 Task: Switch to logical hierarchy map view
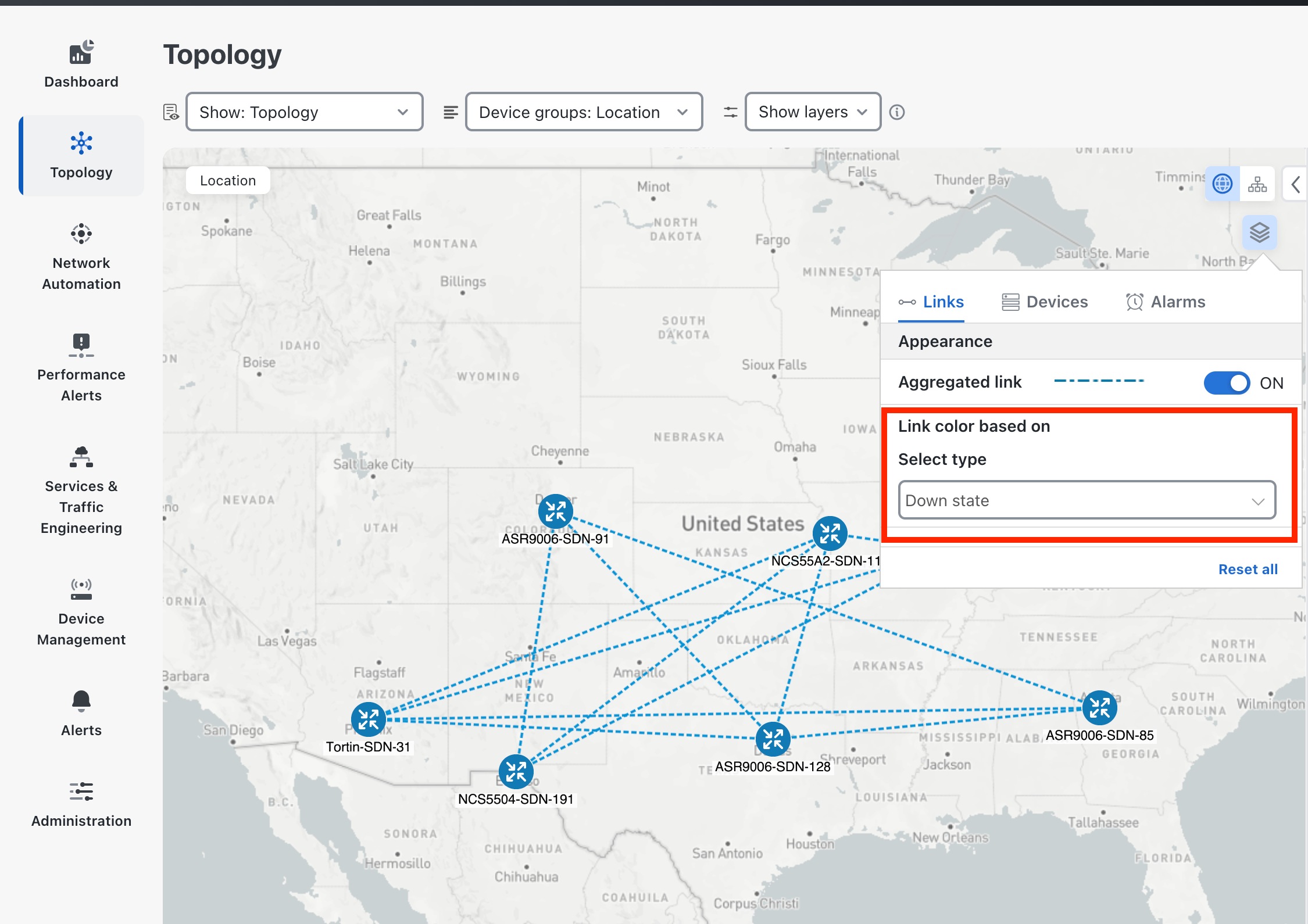[1257, 184]
